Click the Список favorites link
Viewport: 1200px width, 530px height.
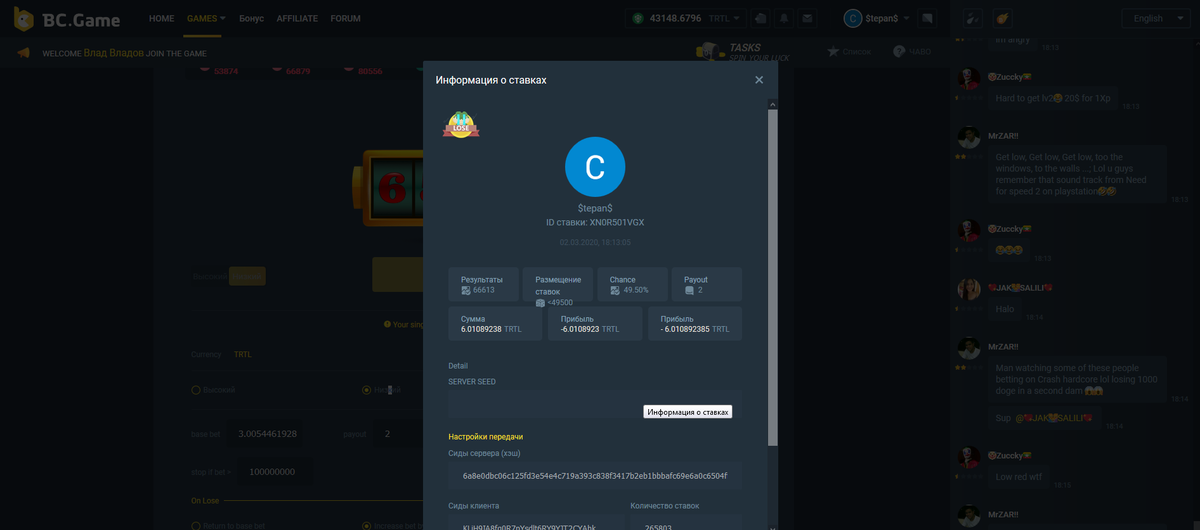pos(849,51)
